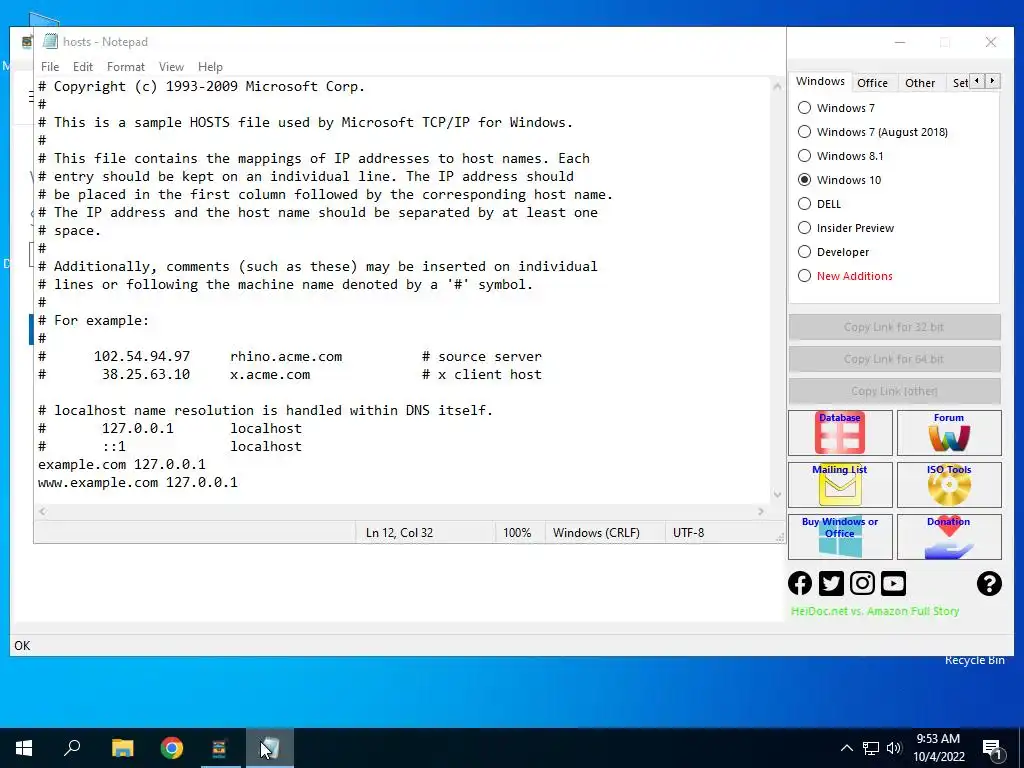
Task: Launch File Explorer from taskbar
Action: tap(122, 748)
